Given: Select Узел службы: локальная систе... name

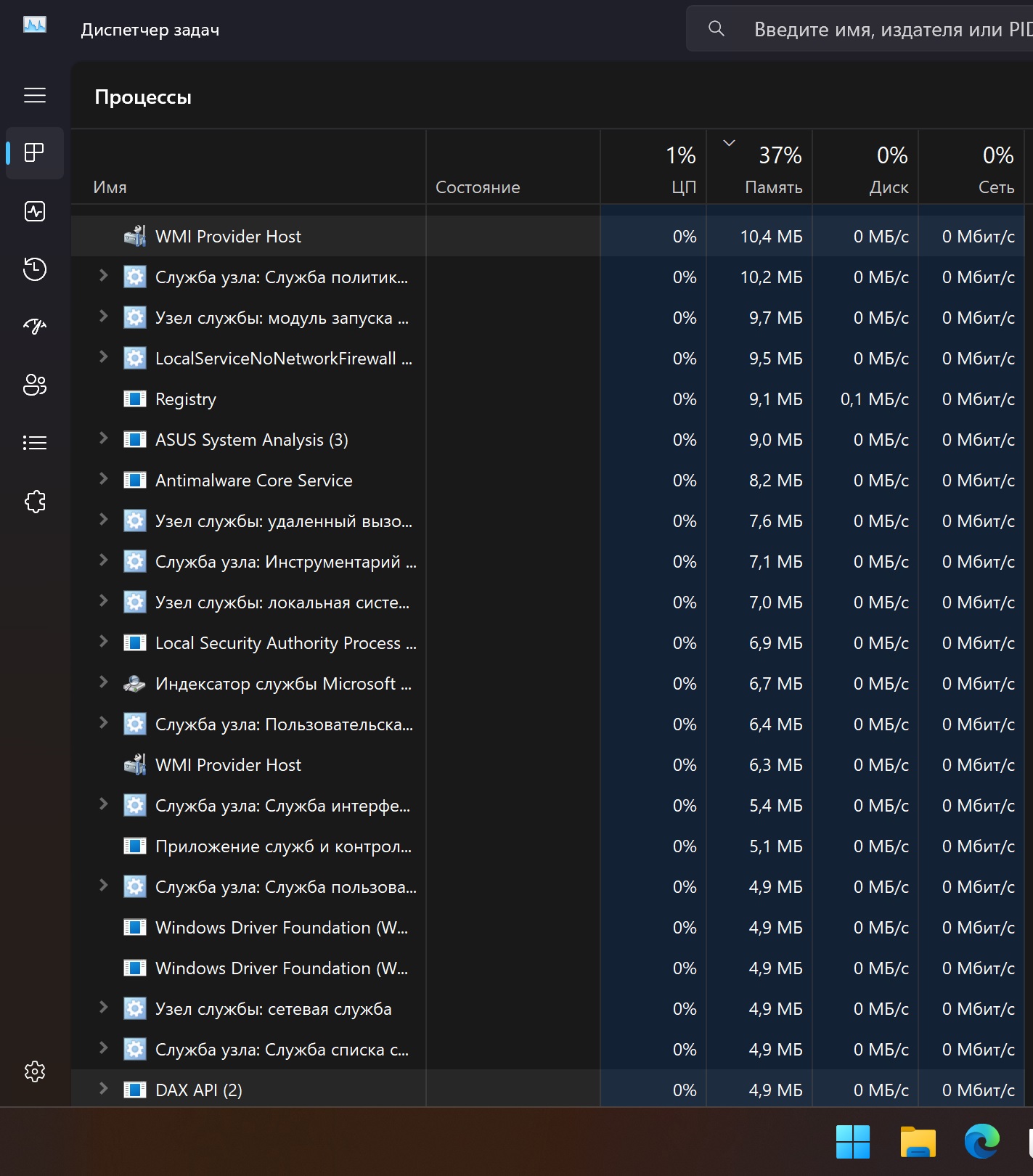Looking at the screenshot, I should click(x=282, y=603).
